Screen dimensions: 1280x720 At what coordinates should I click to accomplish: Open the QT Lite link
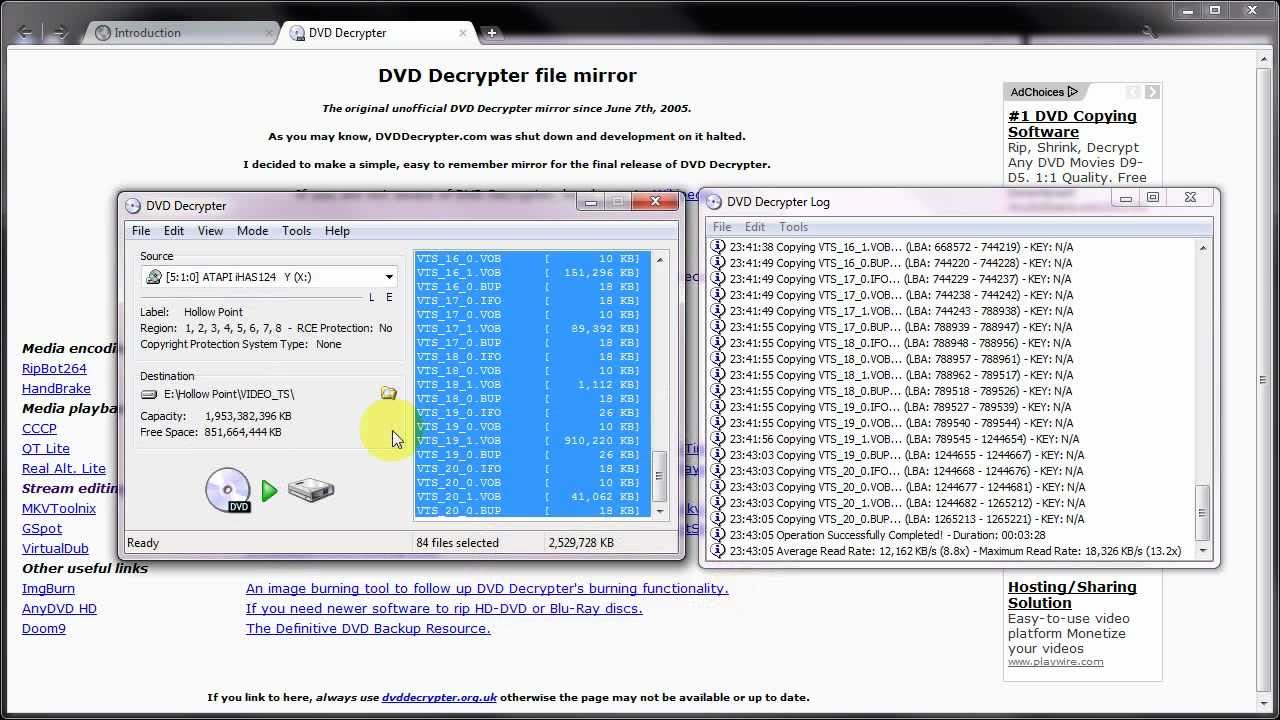tap(46, 449)
